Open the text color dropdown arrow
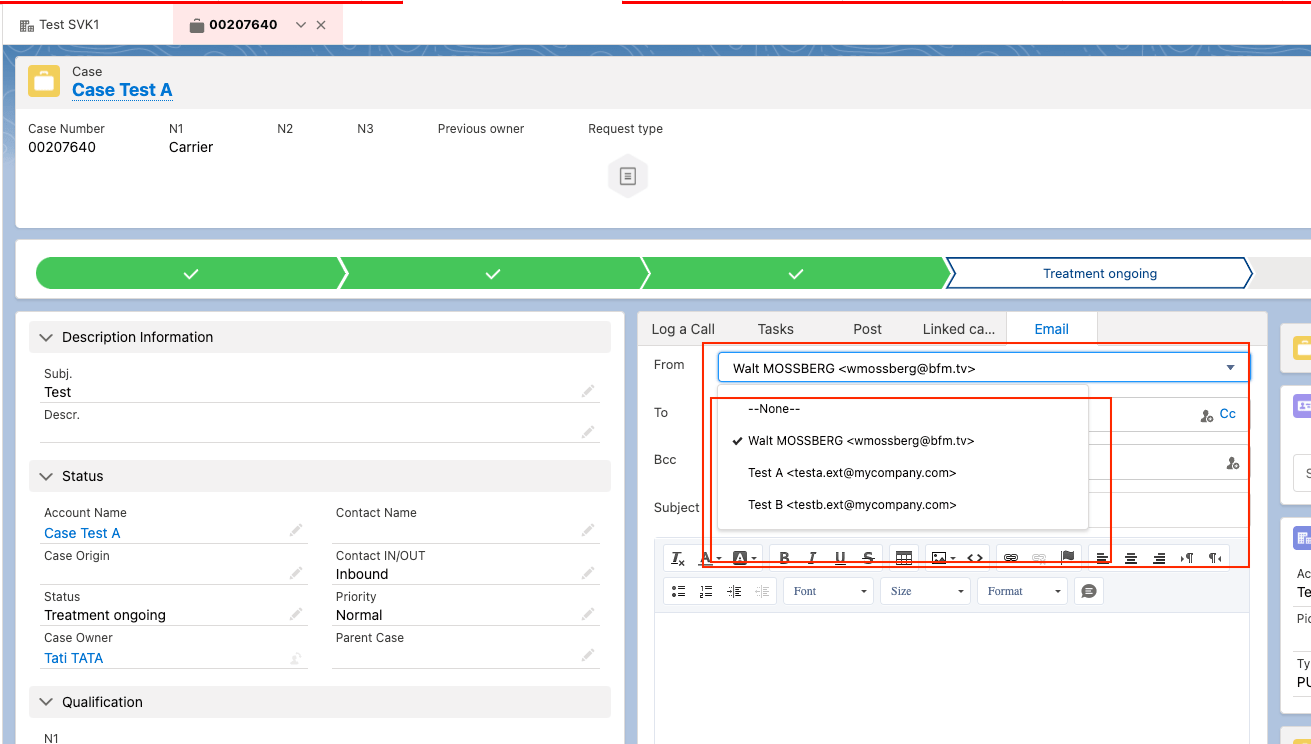 (719, 559)
